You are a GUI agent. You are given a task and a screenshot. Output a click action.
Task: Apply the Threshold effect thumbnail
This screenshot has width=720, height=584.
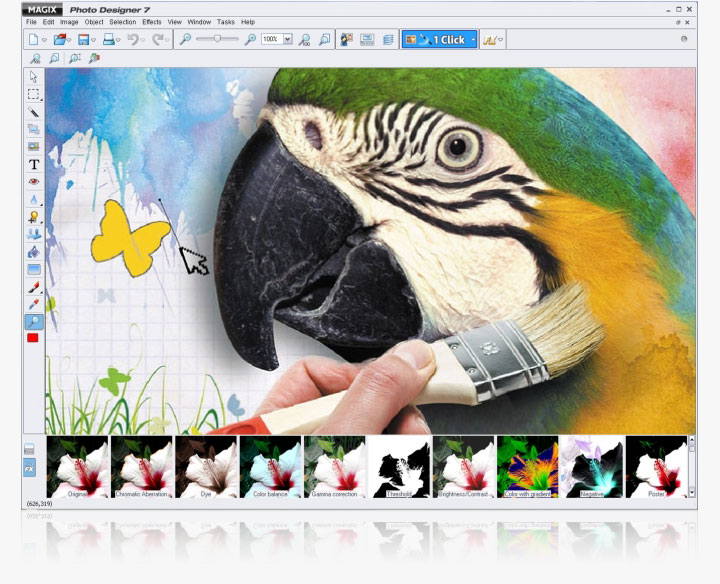(399, 467)
